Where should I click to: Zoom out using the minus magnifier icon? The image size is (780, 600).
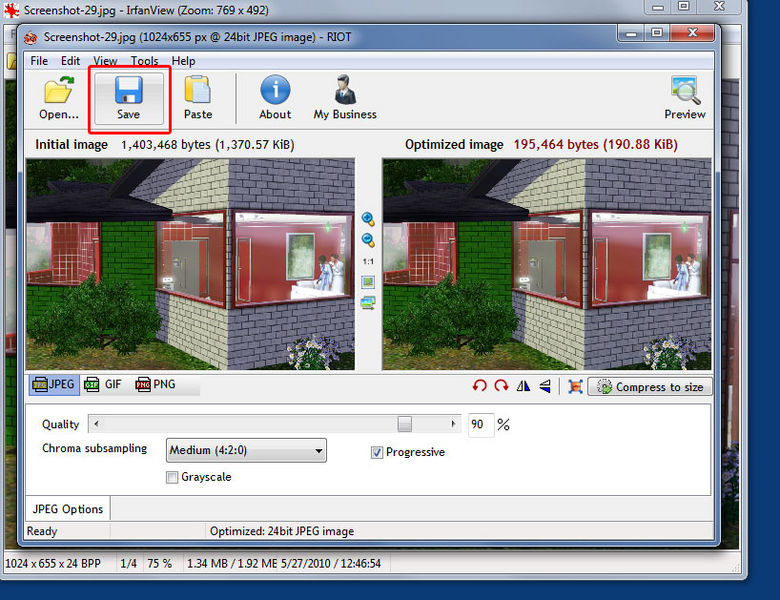pyautogui.click(x=368, y=240)
